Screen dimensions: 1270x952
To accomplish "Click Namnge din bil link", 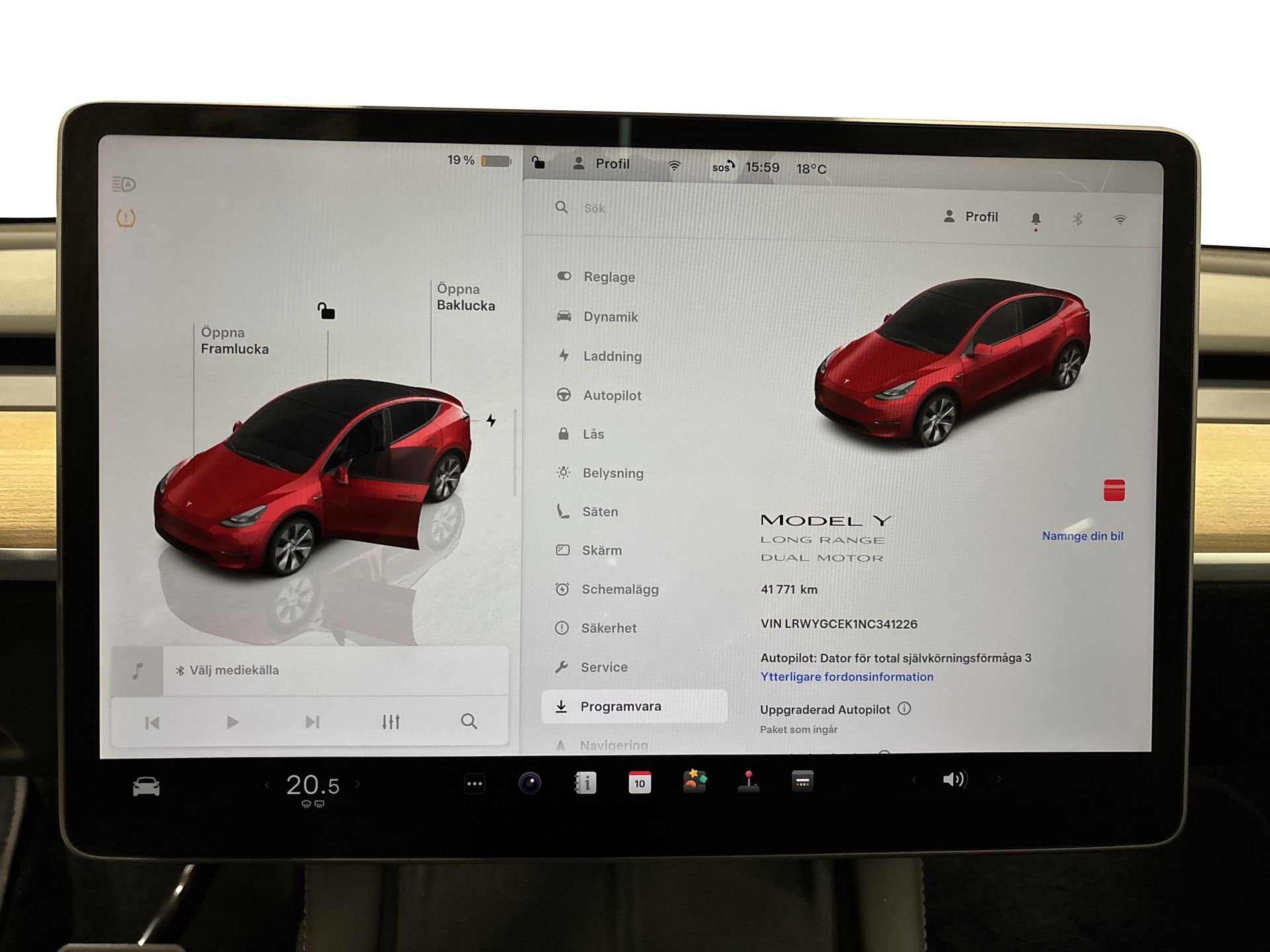I will point(1082,536).
